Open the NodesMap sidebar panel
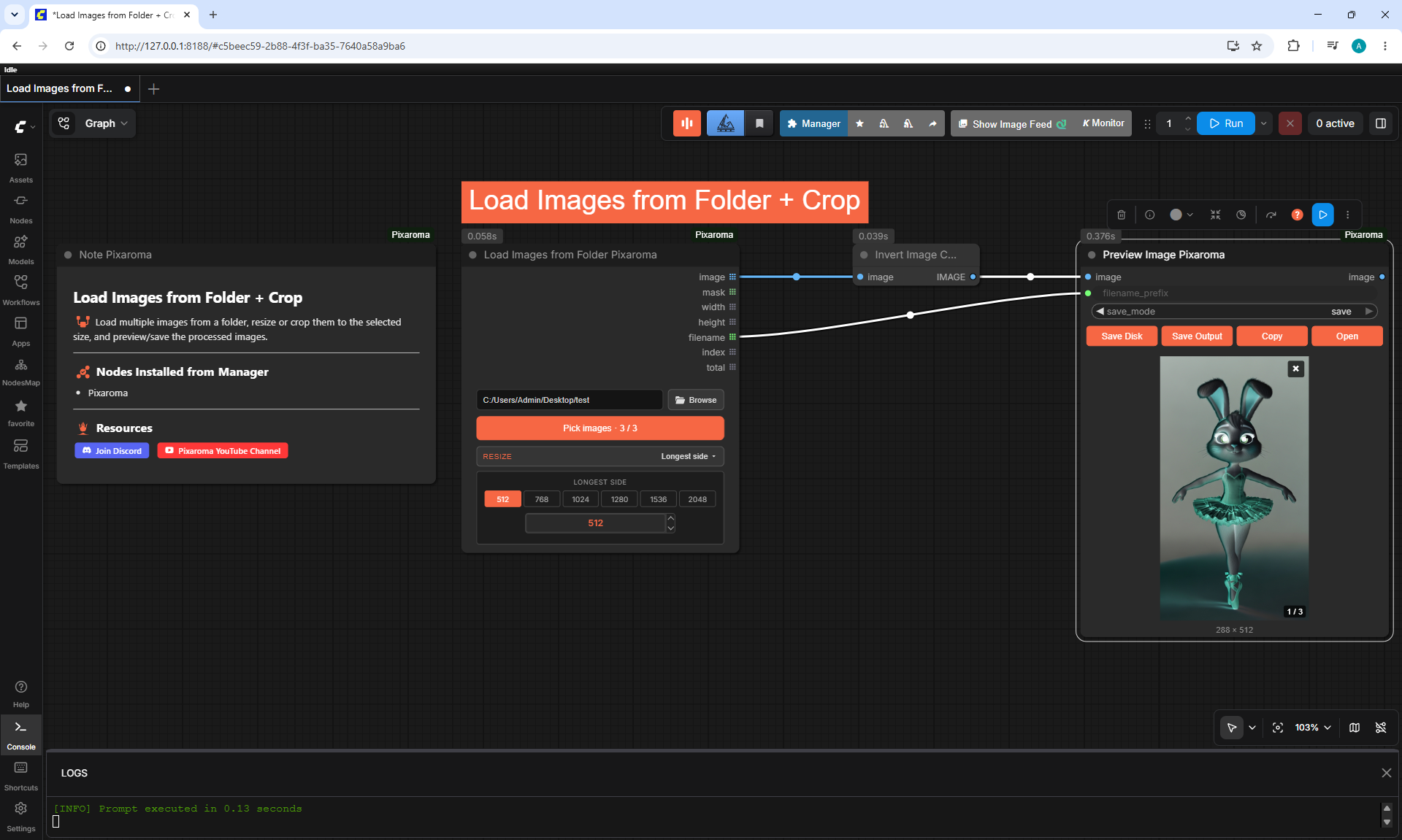 click(x=21, y=371)
